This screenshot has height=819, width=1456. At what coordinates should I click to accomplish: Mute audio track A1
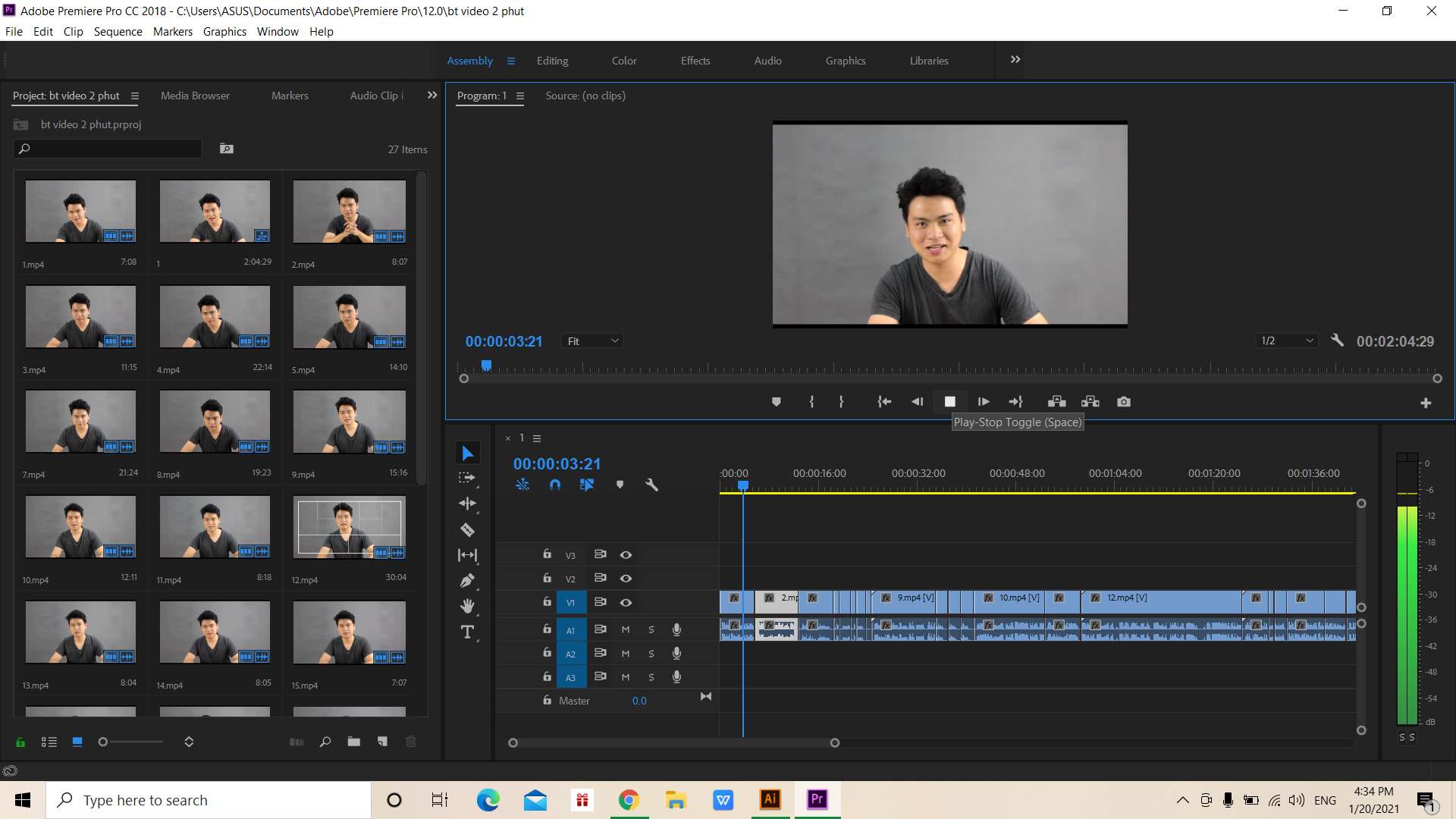click(x=626, y=630)
